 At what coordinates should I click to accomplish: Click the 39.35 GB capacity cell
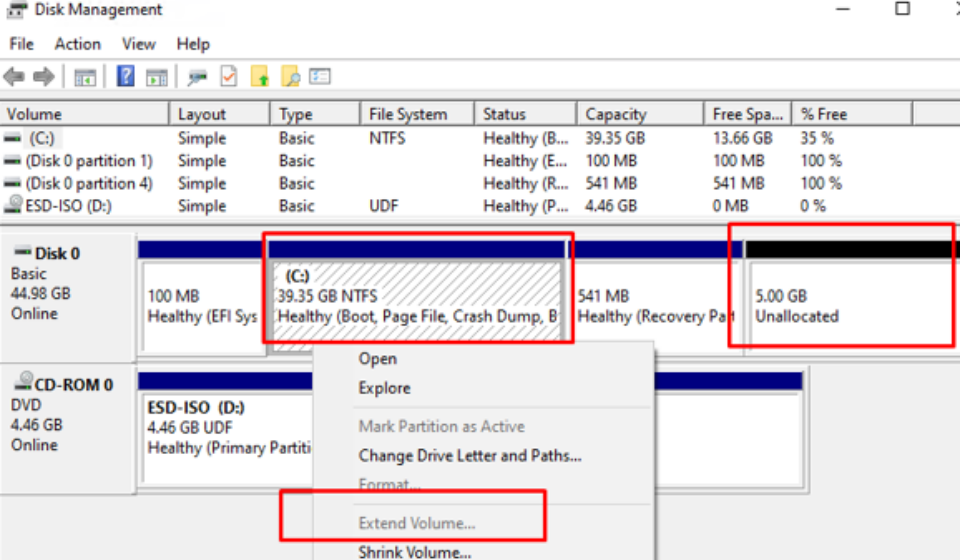(615, 138)
